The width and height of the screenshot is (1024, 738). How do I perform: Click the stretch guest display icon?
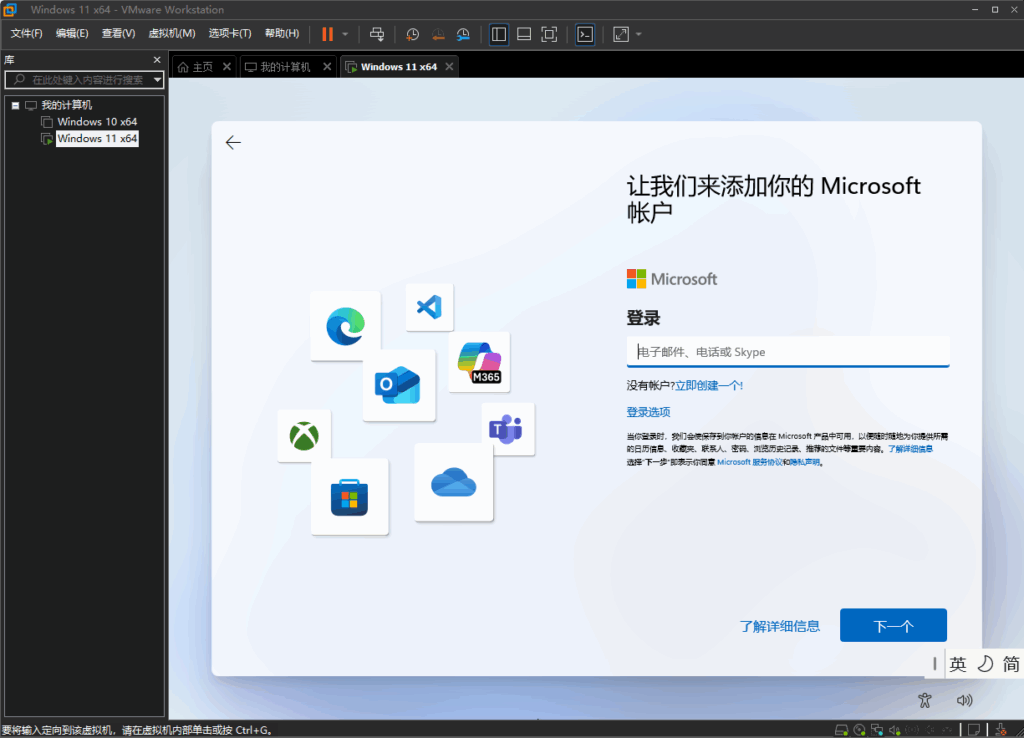(621, 34)
